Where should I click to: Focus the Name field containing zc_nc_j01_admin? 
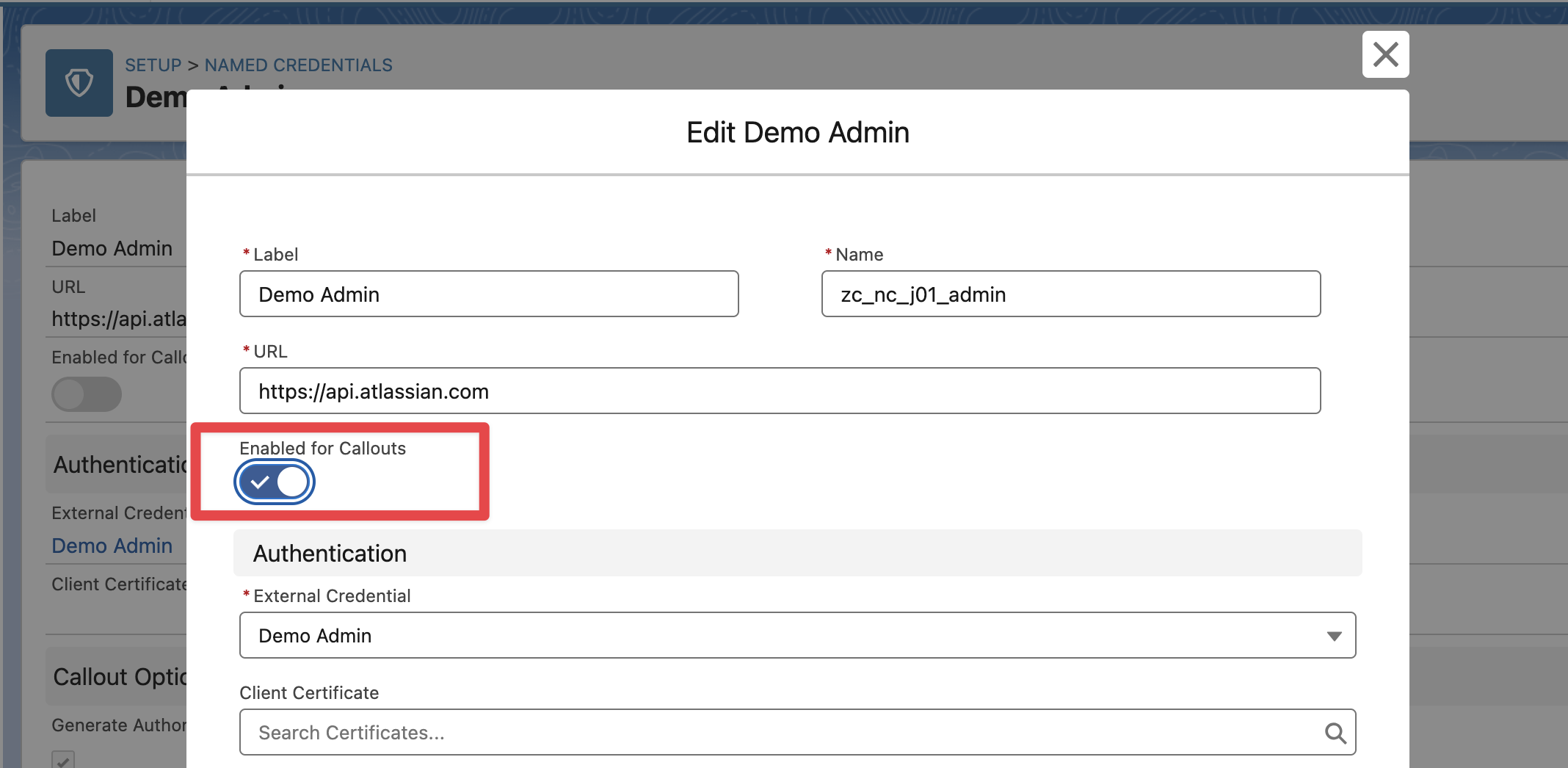pos(1070,294)
